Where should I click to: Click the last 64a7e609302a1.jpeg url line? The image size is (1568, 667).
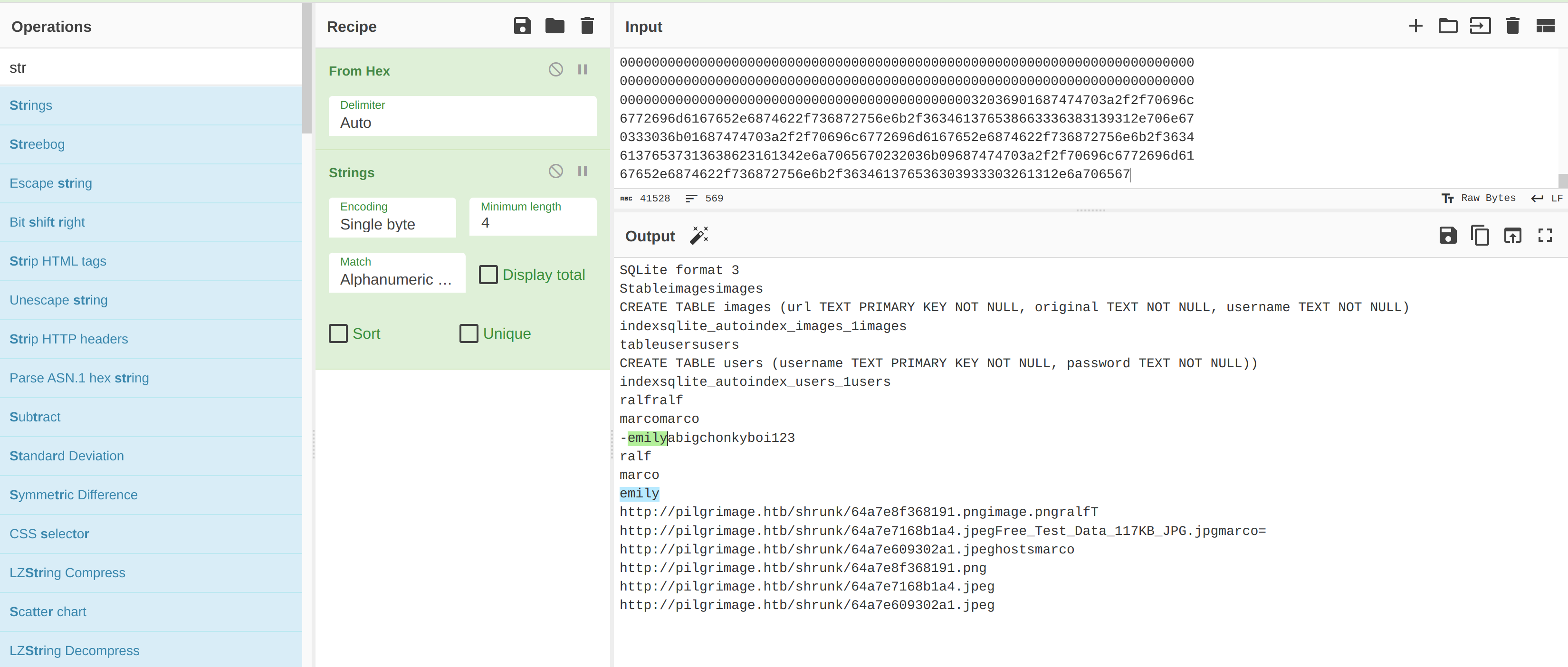pyautogui.click(x=806, y=605)
